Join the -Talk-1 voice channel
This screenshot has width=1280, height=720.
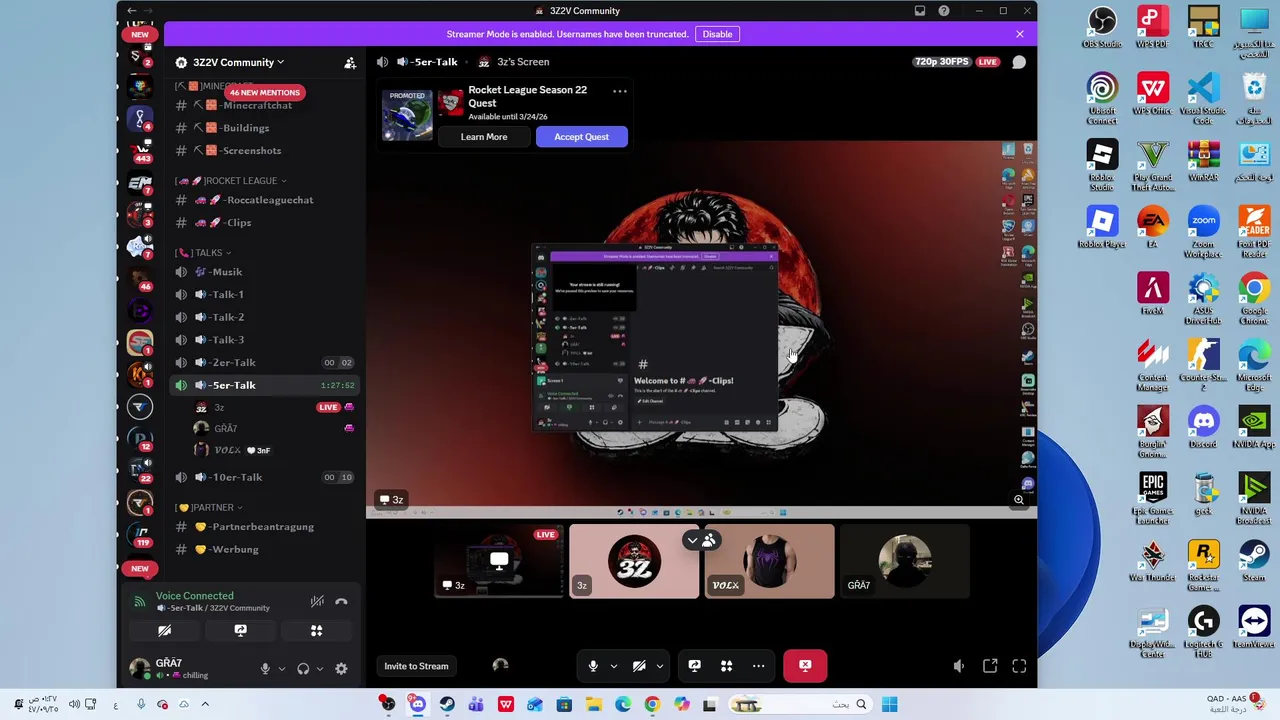(x=264, y=295)
